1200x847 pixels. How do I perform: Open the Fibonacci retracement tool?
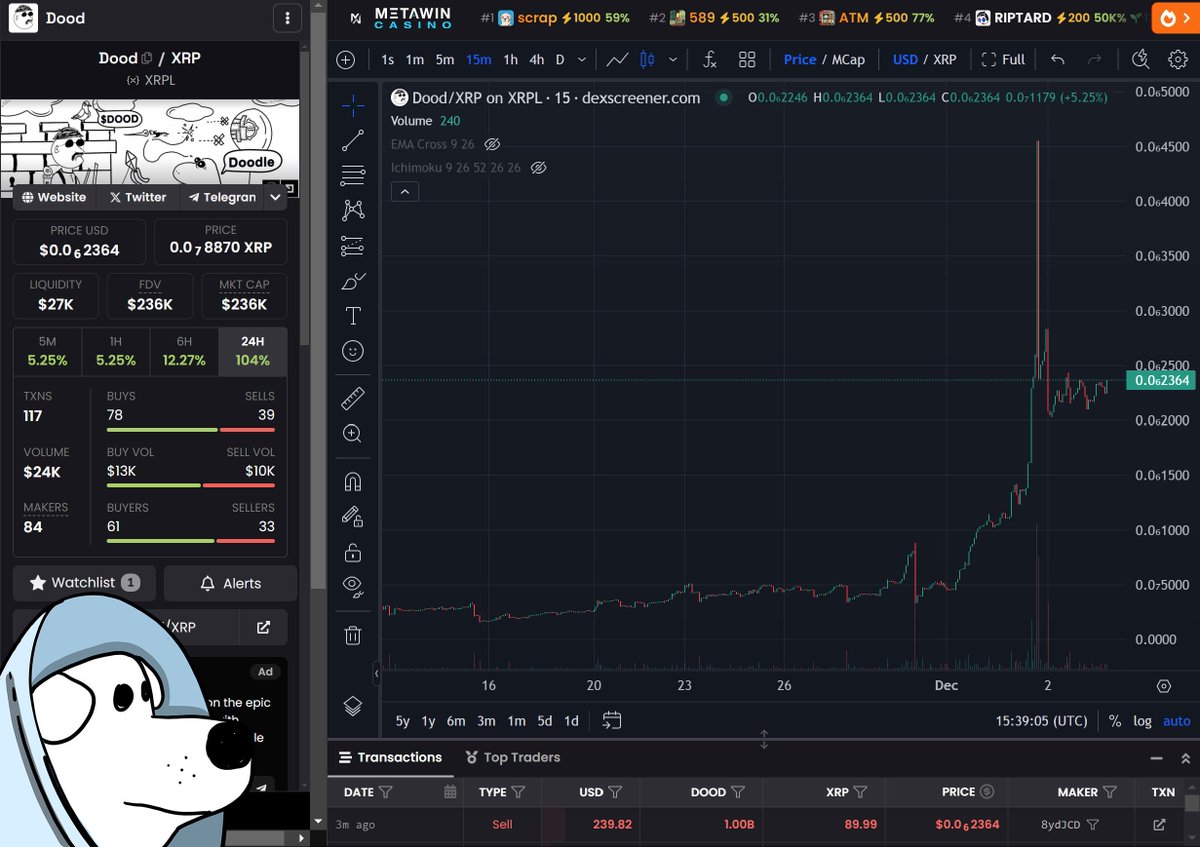353,176
